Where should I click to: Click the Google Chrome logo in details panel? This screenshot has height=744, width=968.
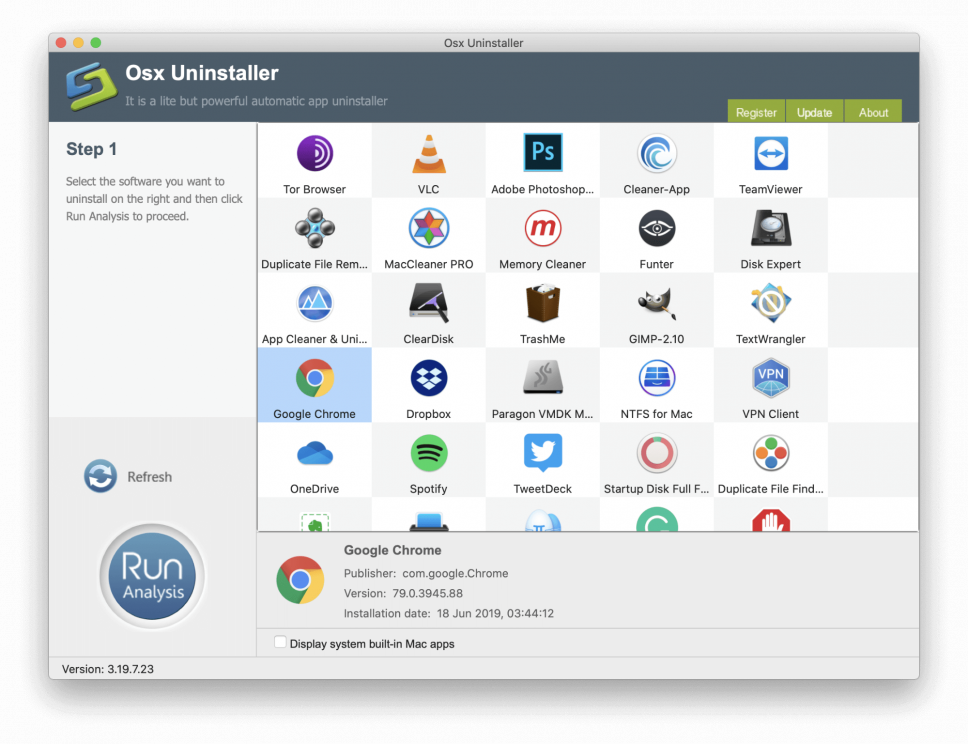coord(300,580)
